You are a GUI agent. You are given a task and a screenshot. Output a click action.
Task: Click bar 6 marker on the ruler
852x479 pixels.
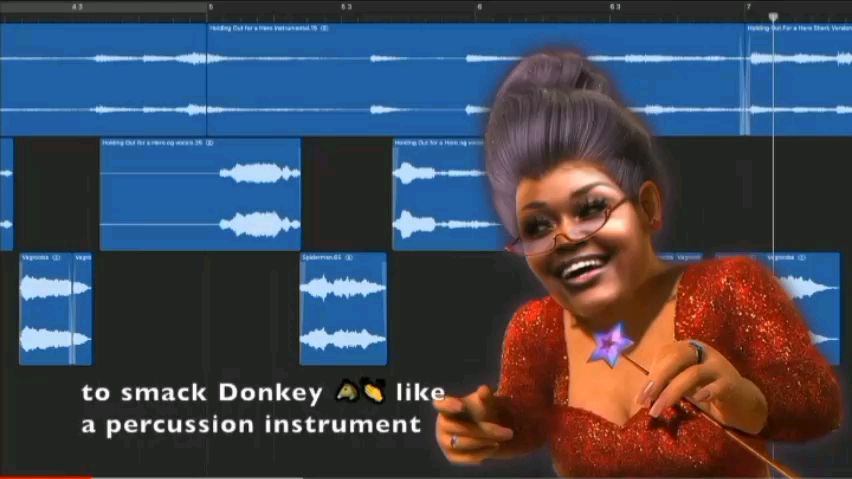coord(479,7)
